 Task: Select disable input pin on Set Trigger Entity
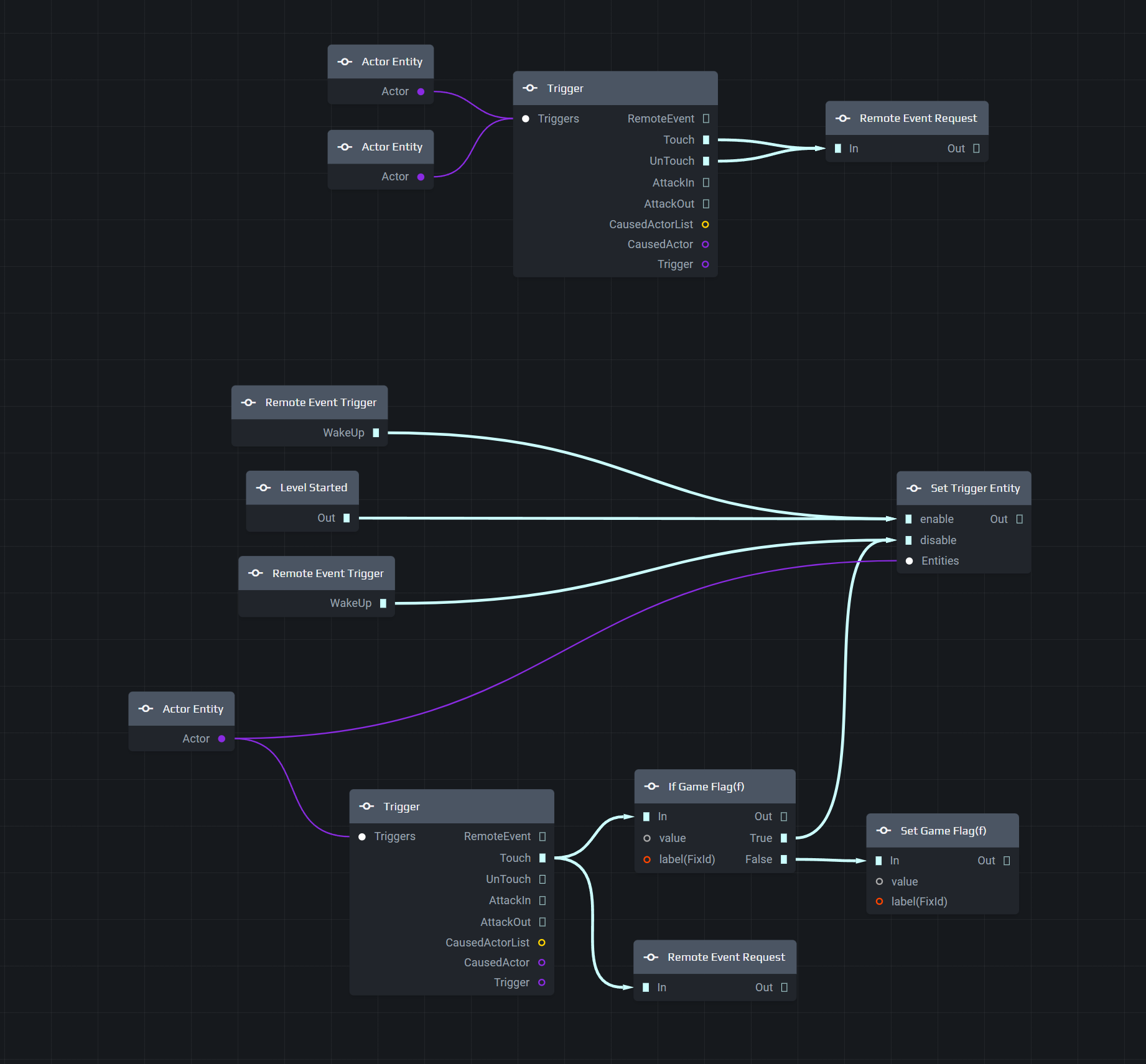(908, 540)
